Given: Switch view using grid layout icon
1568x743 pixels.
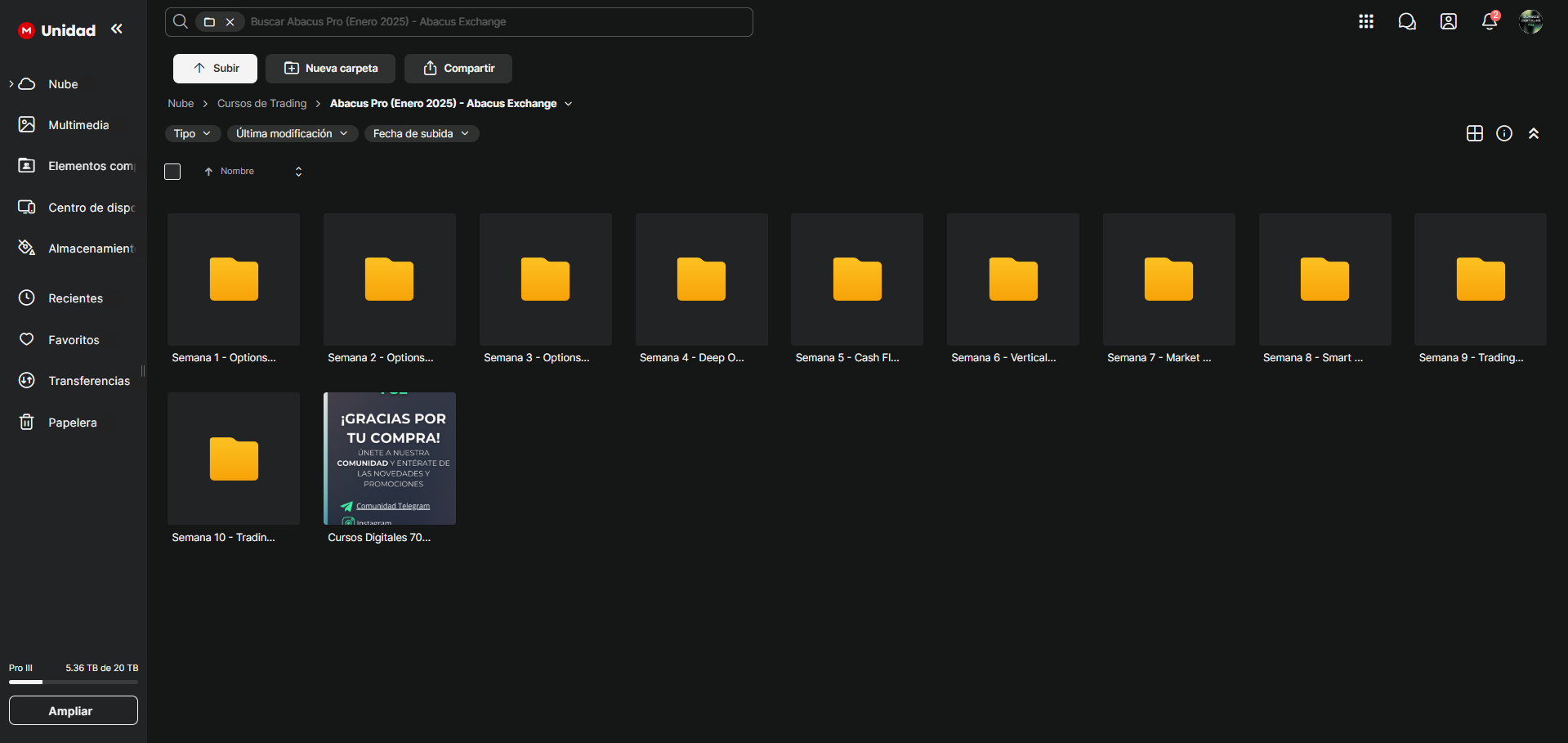Looking at the screenshot, I should [x=1474, y=133].
